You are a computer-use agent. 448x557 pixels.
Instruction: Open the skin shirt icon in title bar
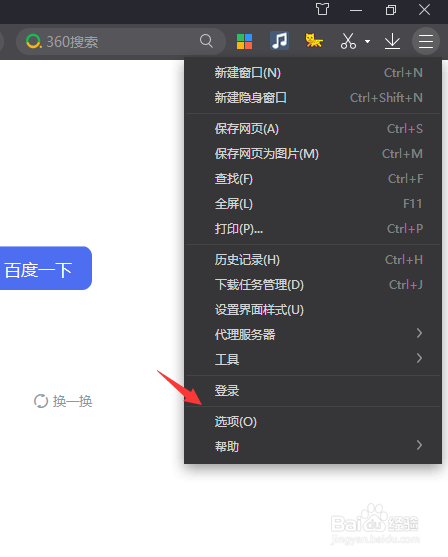coord(322,9)
